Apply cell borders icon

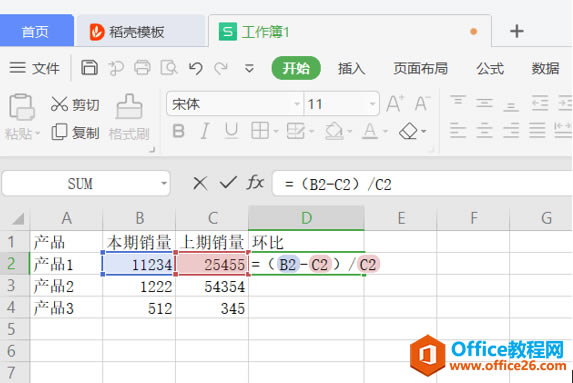(260, 131)
